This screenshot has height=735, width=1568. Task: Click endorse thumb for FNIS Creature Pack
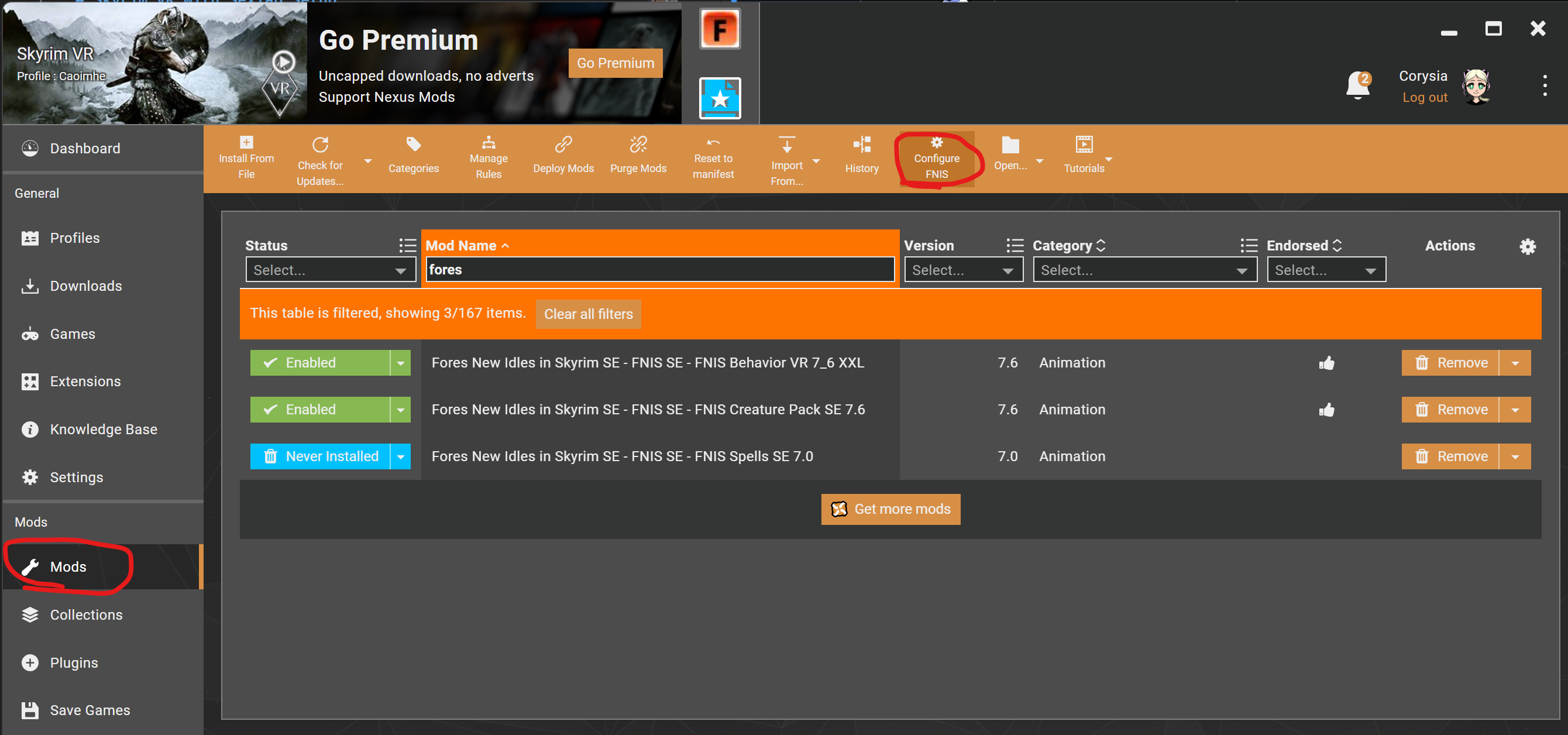click(1326, 410)
